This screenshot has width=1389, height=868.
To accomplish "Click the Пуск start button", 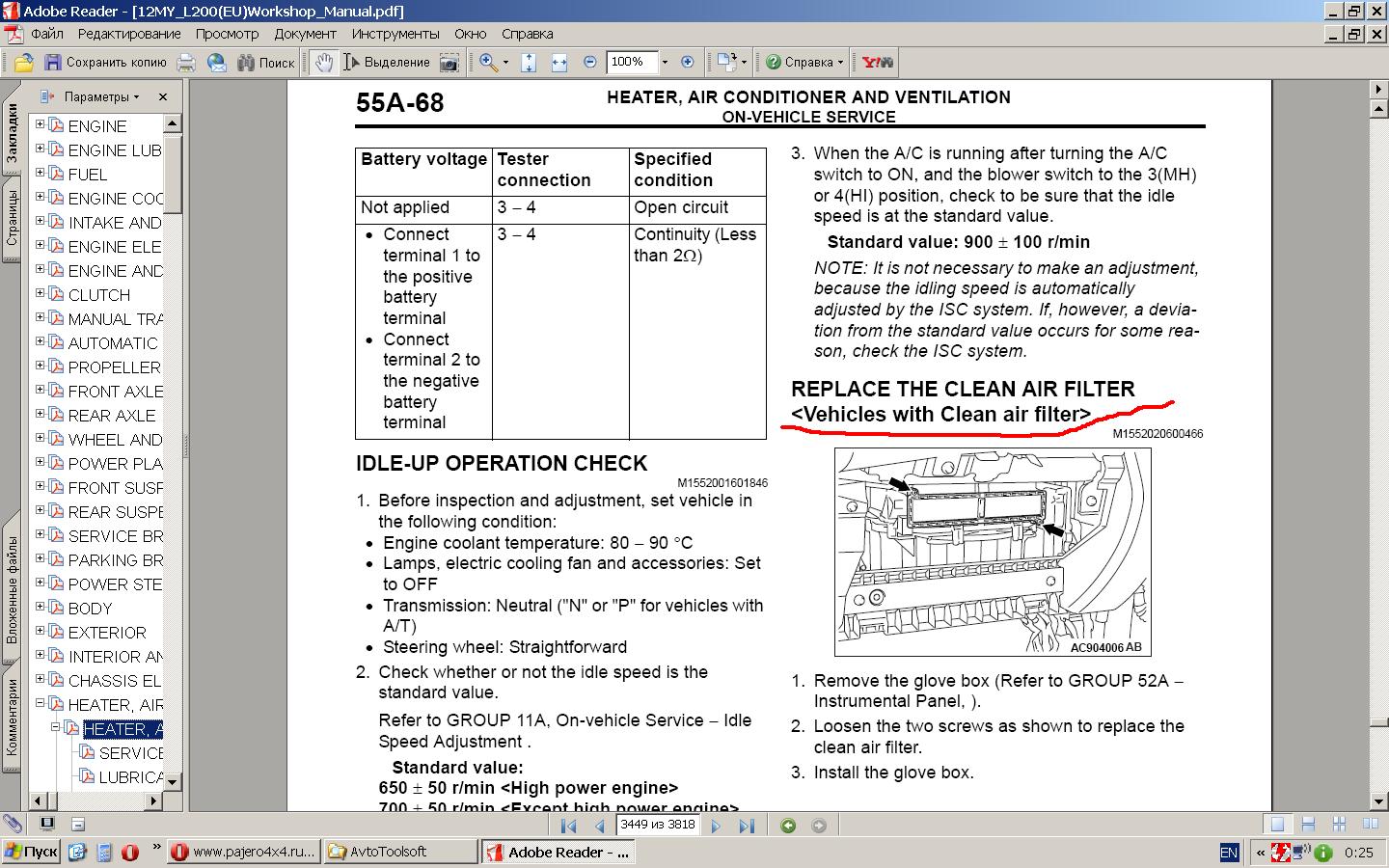I will coord(31,852).
